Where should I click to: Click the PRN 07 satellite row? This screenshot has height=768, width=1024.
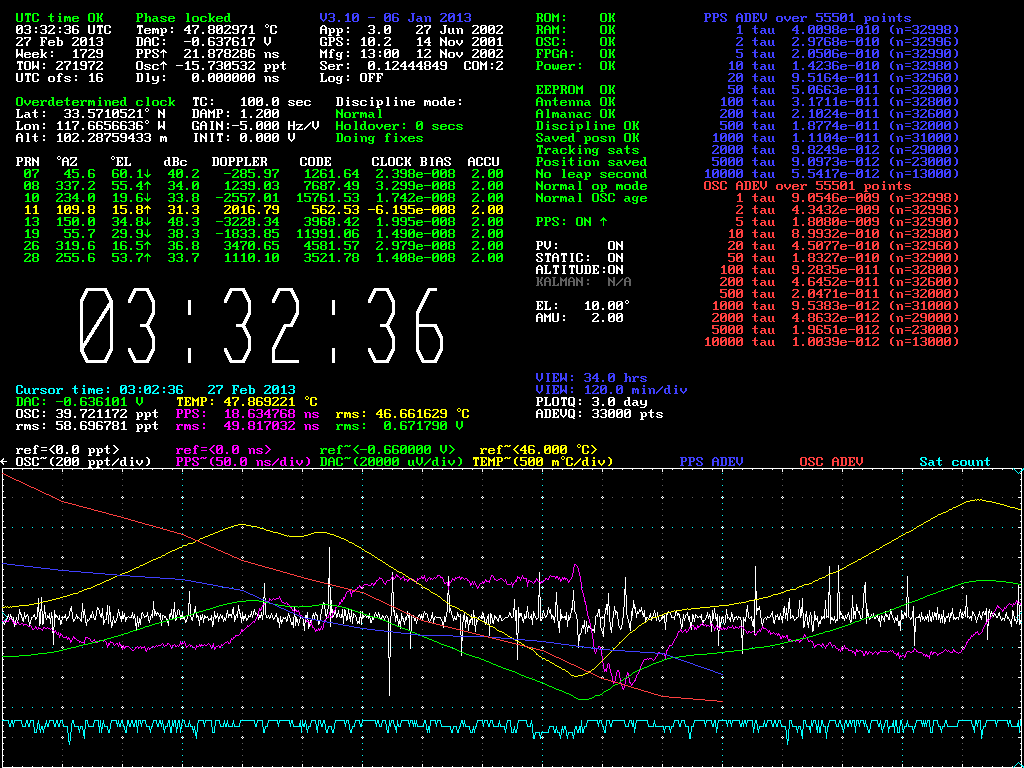point(263,174)
